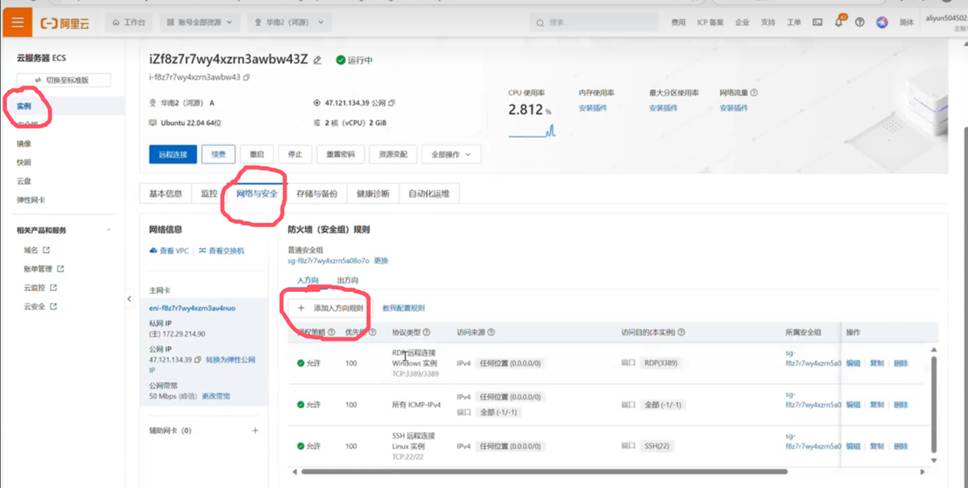Click the edit pencil next to instance name
968x488 pixels.
click(x=318, y=61)
